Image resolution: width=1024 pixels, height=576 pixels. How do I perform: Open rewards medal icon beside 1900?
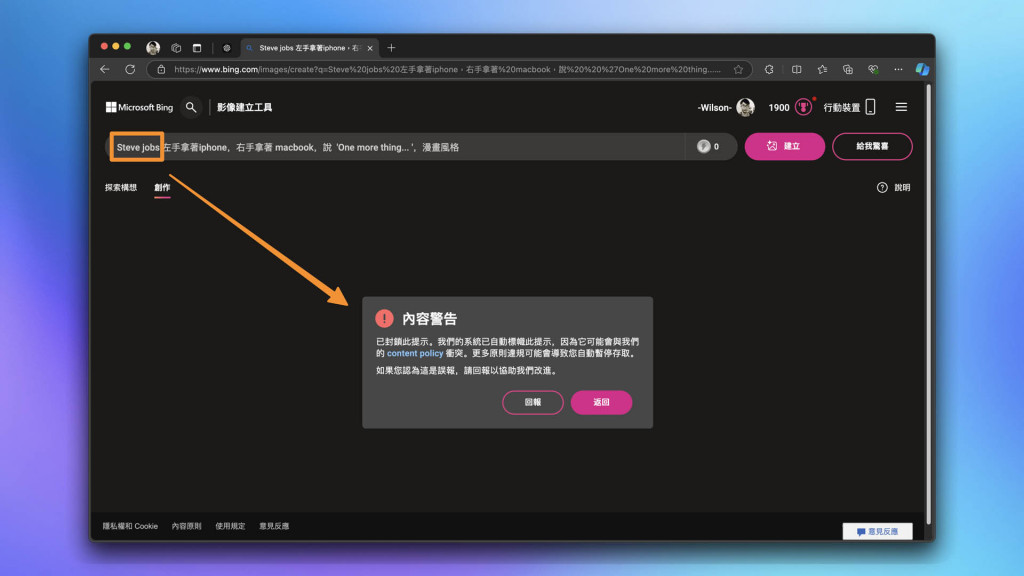(803, 107)
